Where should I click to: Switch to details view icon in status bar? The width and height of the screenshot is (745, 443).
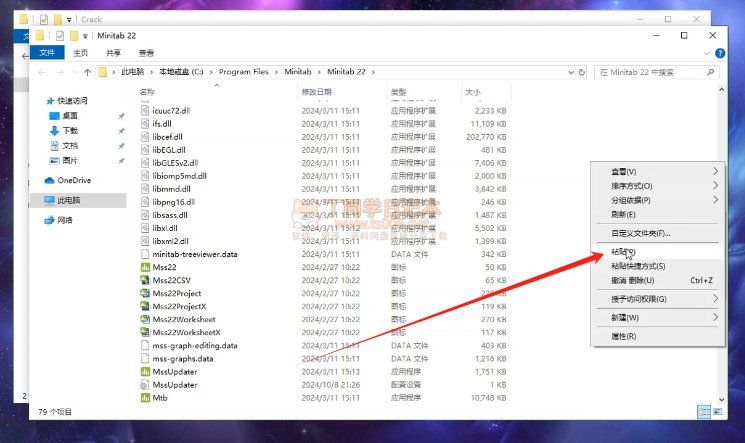coord(704,412)
